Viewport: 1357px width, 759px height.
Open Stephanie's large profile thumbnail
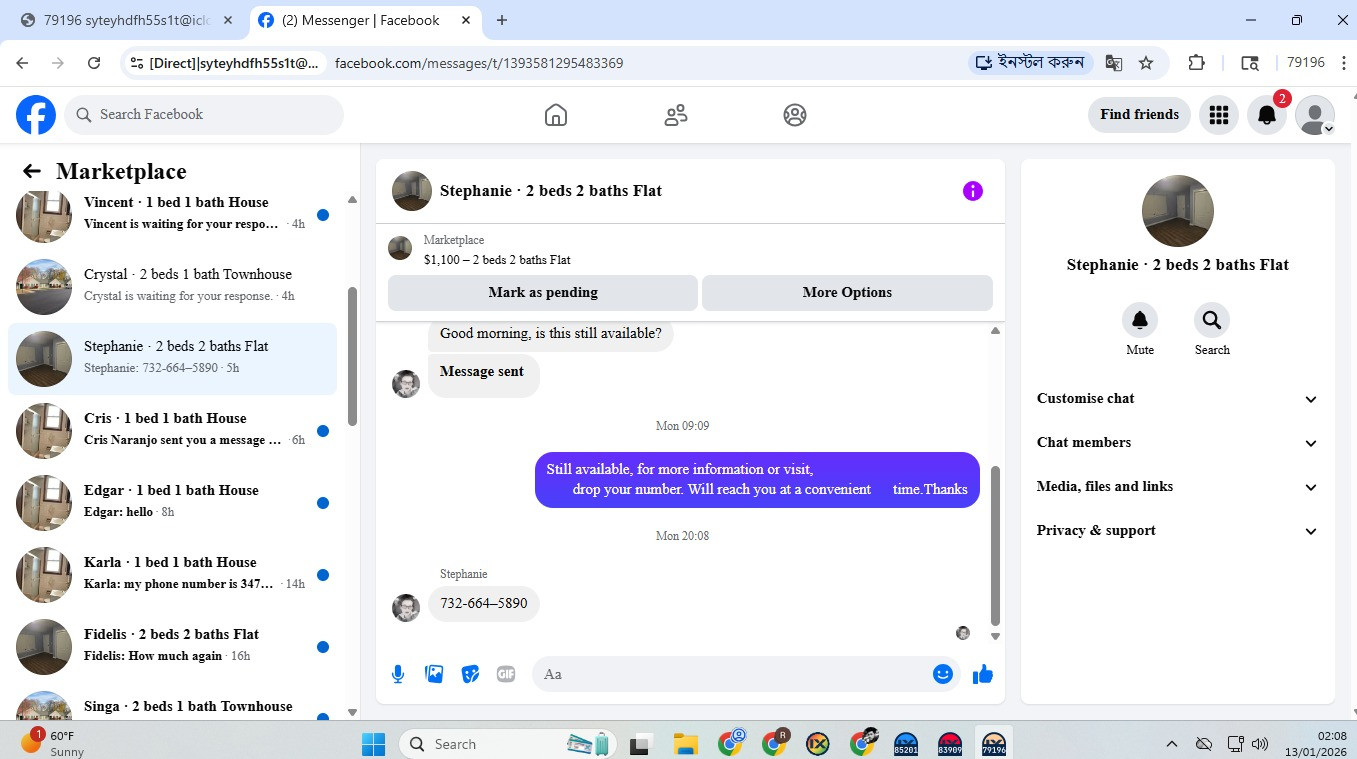click(1178, 211)
